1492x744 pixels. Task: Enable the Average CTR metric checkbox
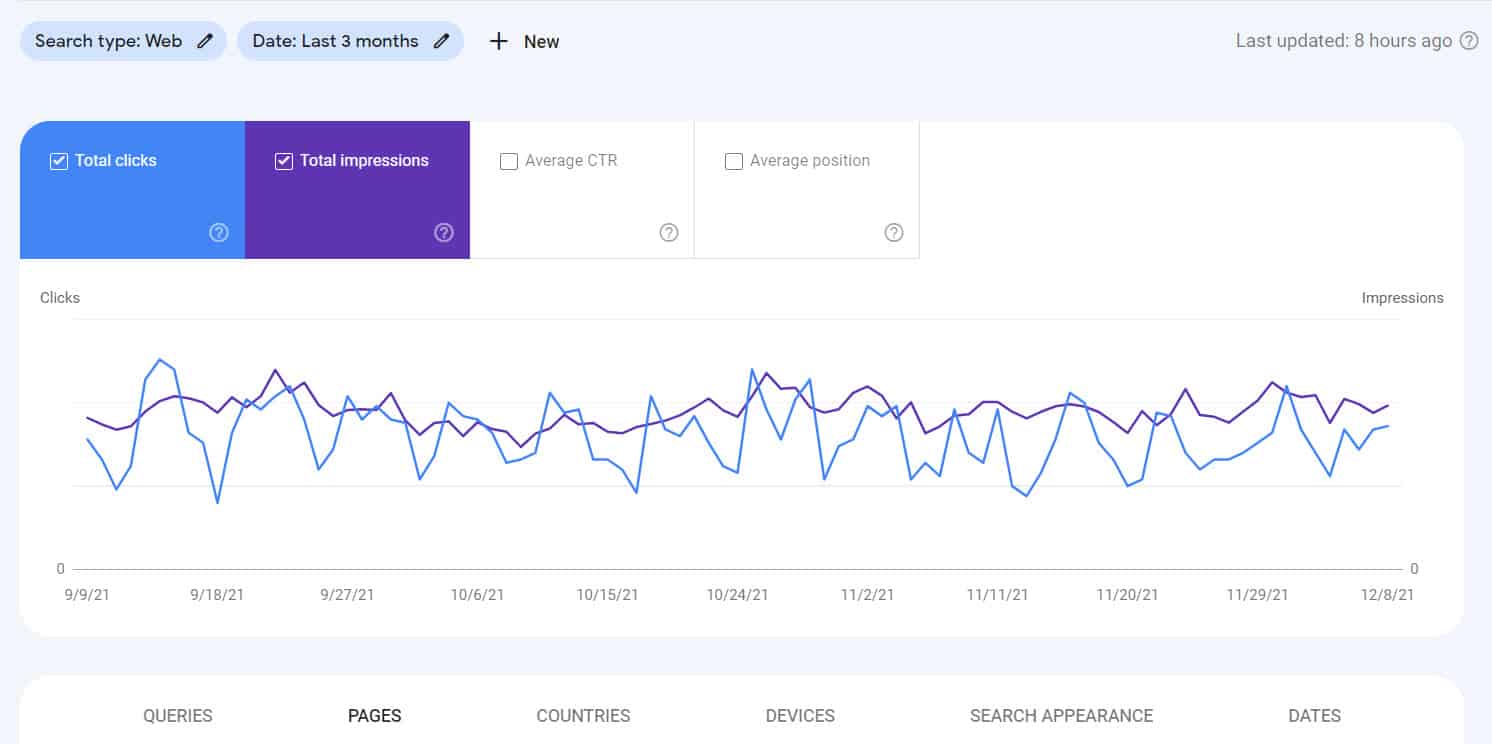tap(509, 160)
